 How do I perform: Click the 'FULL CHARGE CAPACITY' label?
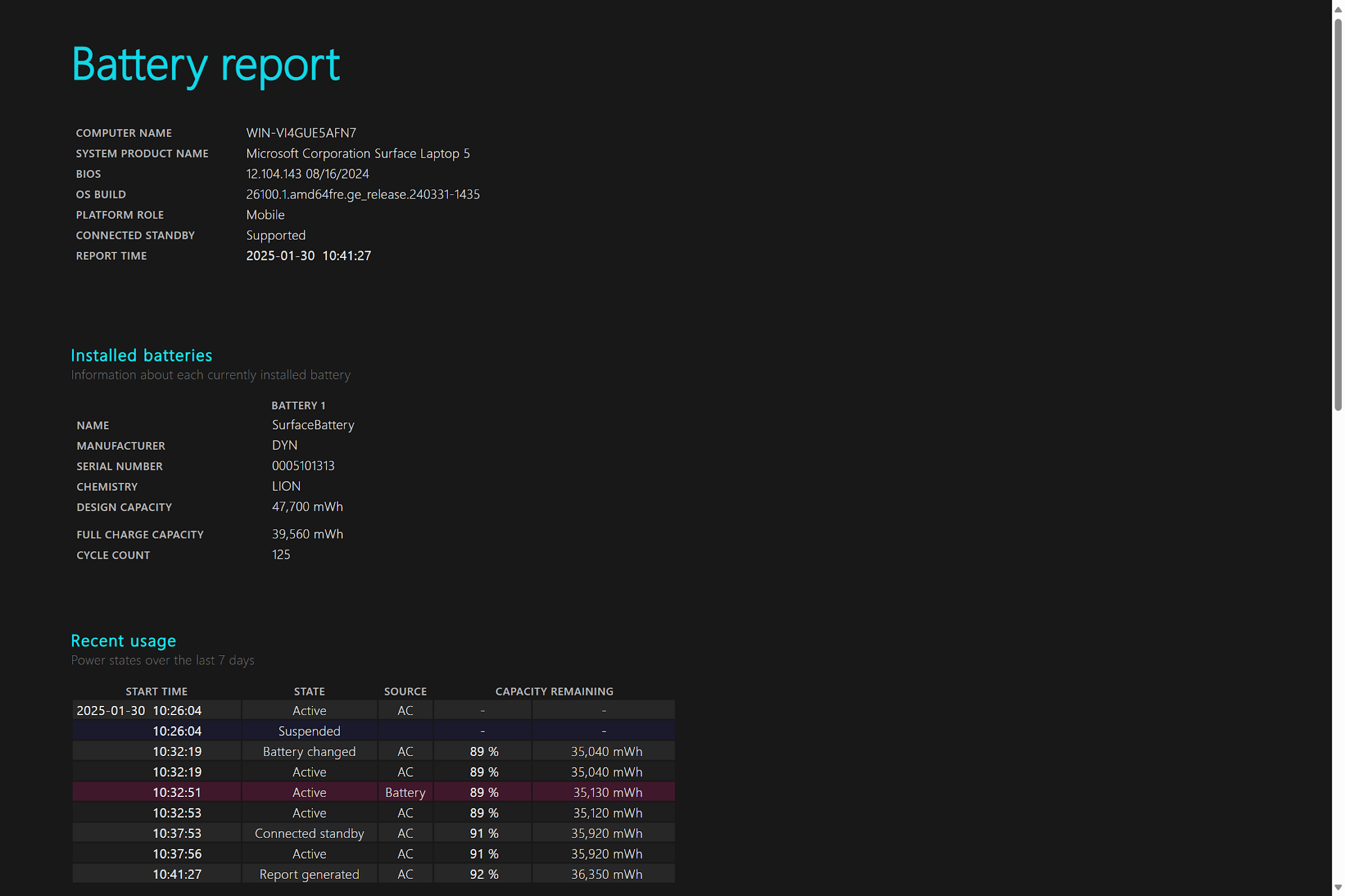pyautogui.click(x=140, y=535)
